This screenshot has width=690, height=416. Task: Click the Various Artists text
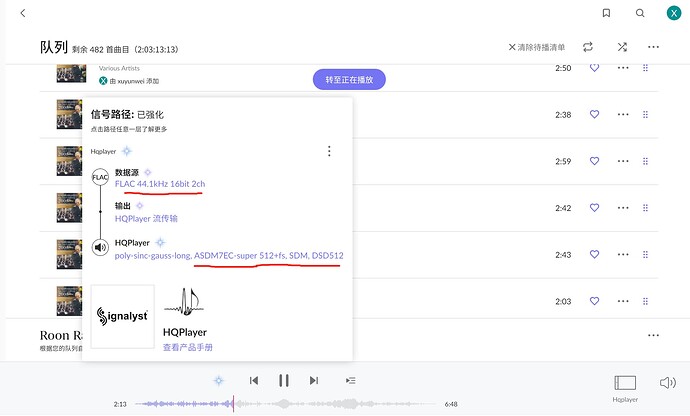point(119,68)
